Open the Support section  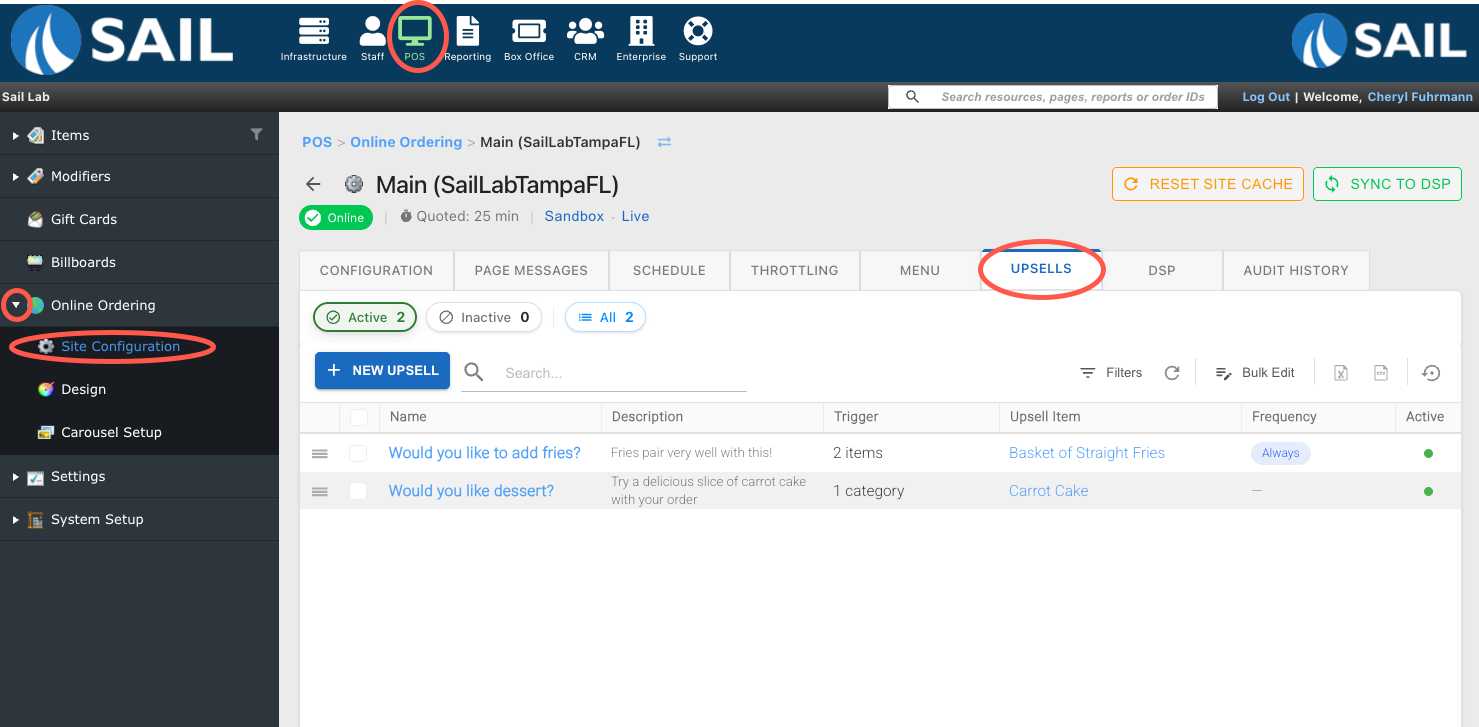tap(698, 40)
